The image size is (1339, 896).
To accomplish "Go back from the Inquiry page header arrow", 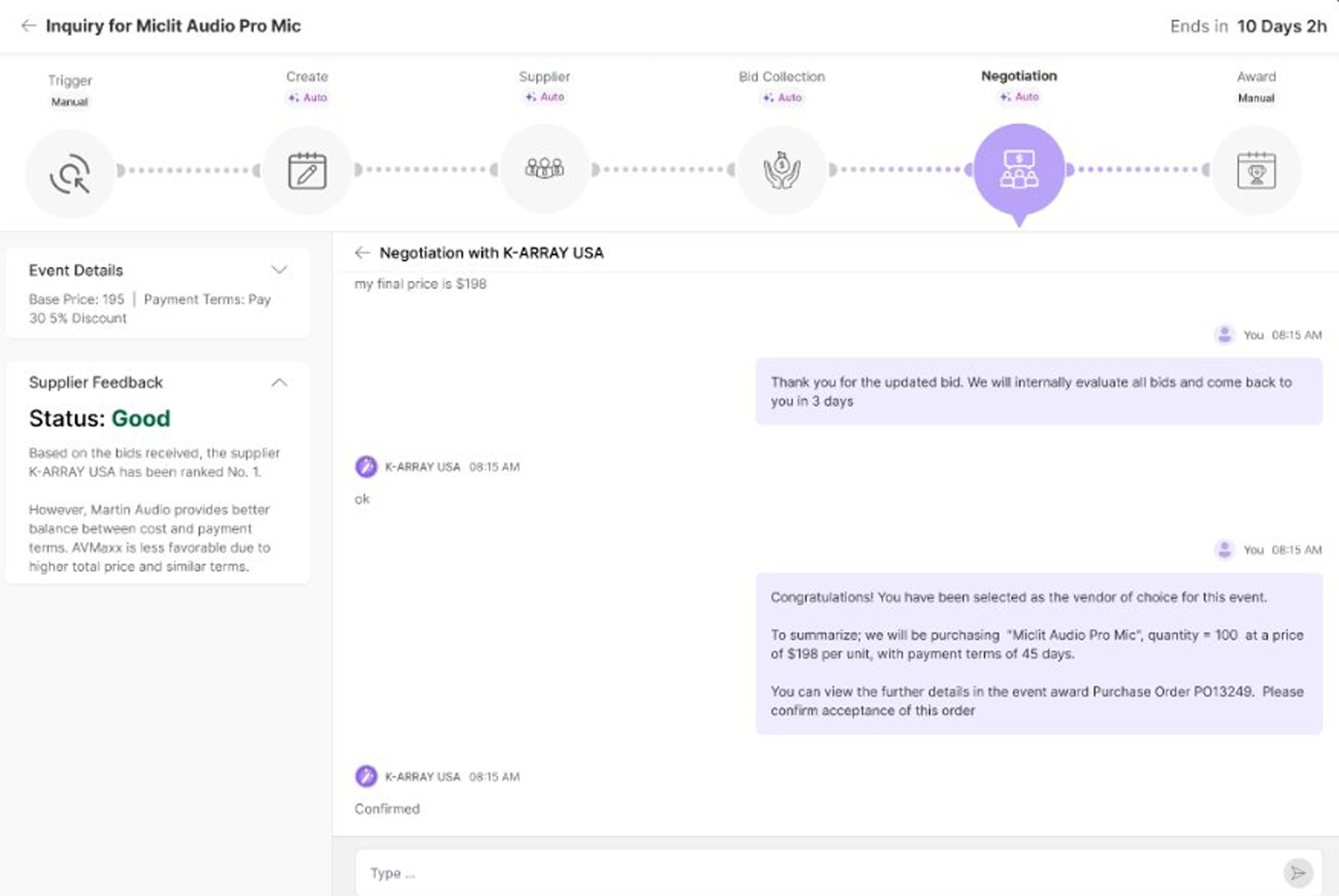I will pyautogui.click(x=28, y=26).
